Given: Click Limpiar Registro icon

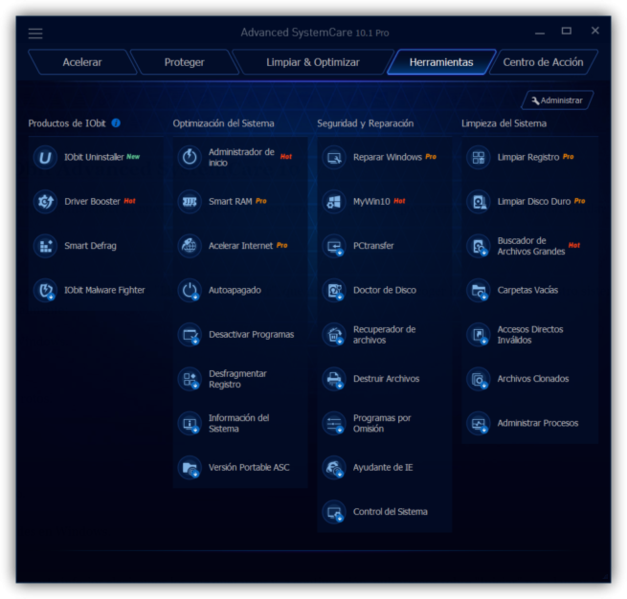Looking at the screenshot, I should (478, 157).
